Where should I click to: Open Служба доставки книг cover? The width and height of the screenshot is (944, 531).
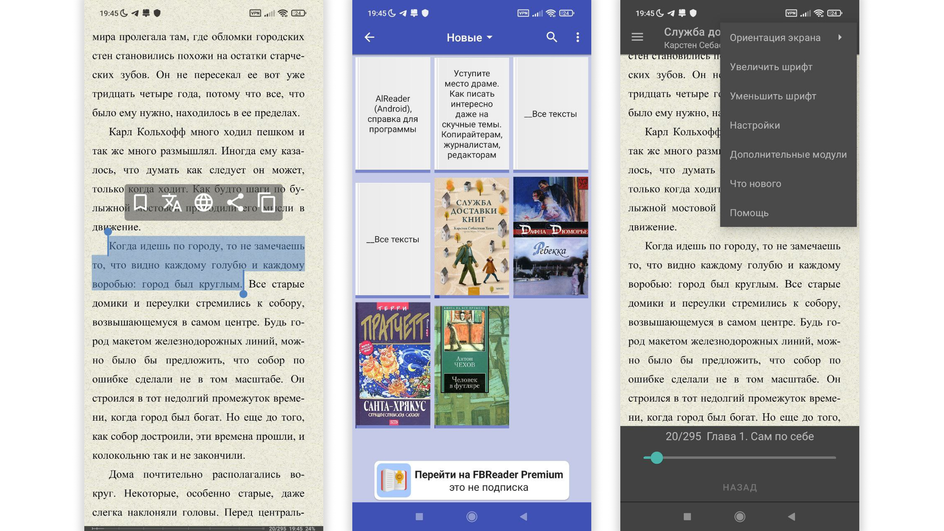471,237
